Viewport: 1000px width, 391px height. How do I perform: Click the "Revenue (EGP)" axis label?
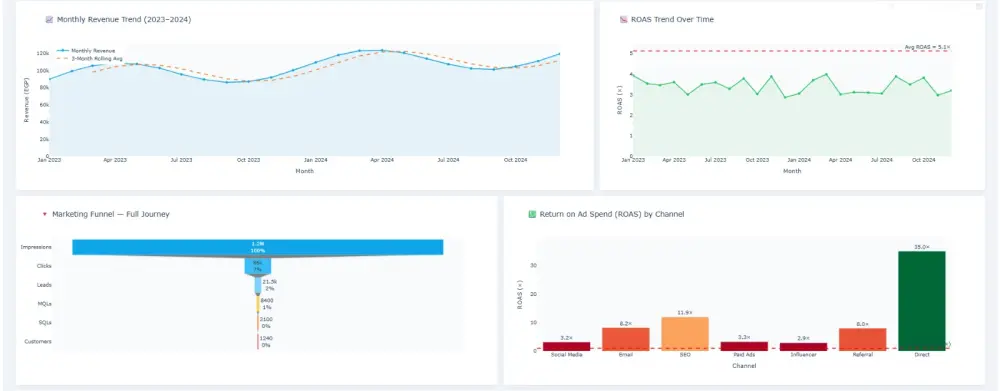(x=27, y=101)
